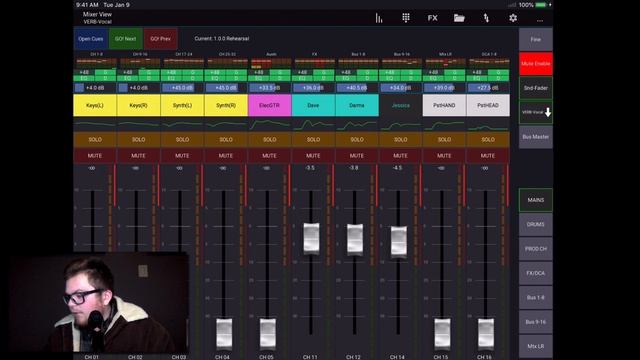Solo the Keys(L) channel
This screenshot has height=360, width=640.
pos(95,140)
